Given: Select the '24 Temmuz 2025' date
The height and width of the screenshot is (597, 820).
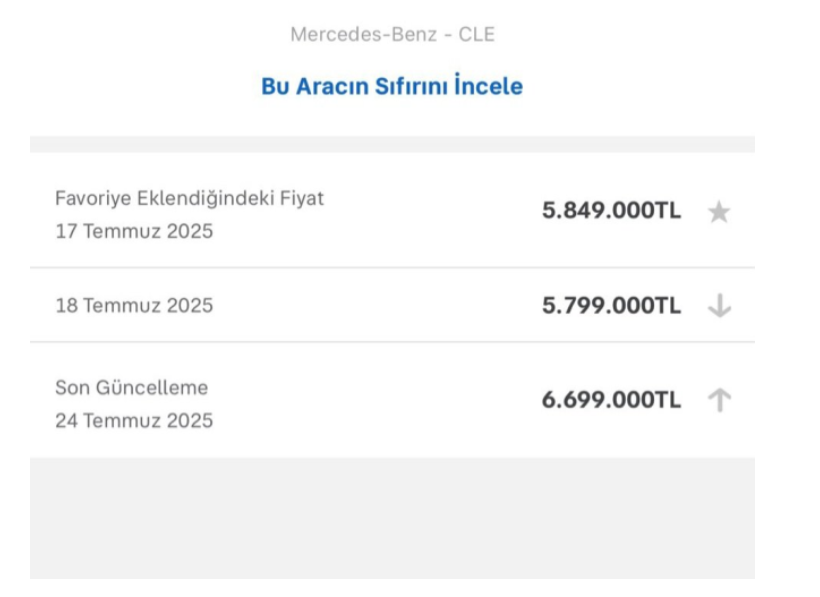Looking at the screenshot, I should click(134, 420).
